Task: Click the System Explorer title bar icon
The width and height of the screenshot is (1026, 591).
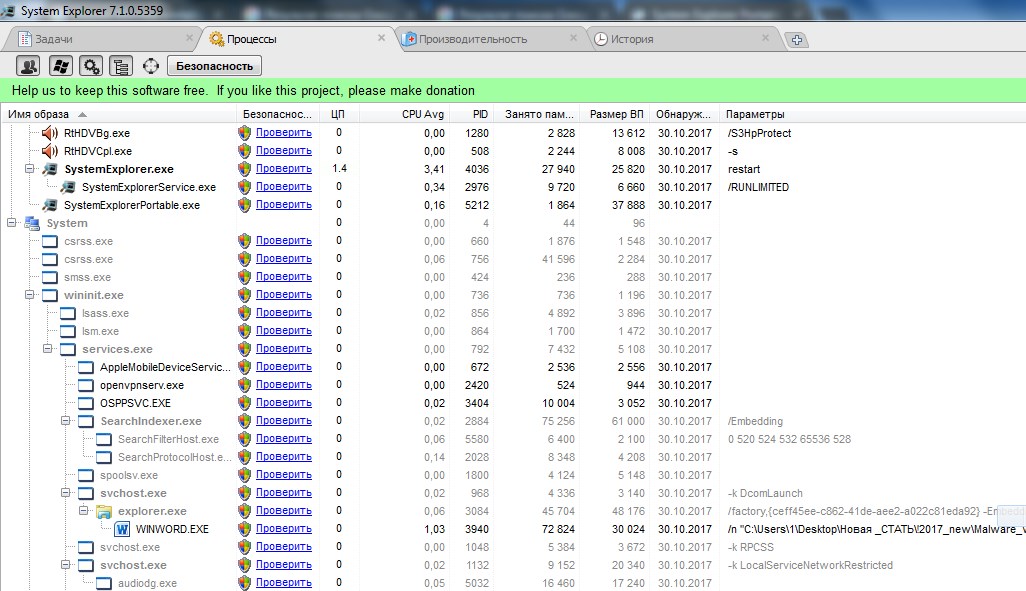Action: [x=9, y=10]
